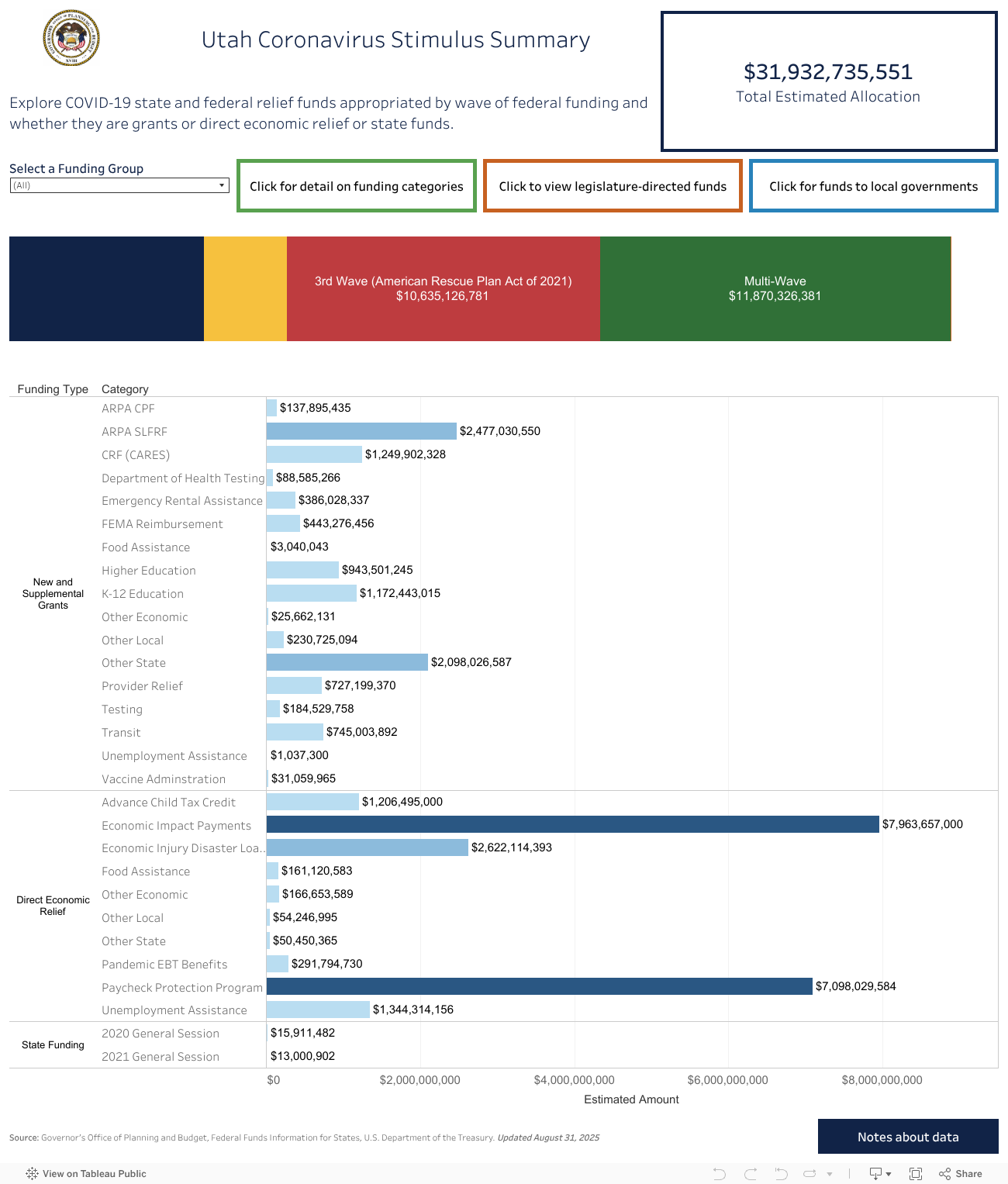Click the Economic Injury Disaster Loan bar
1008x1184 pixels.
click(368, 847)
